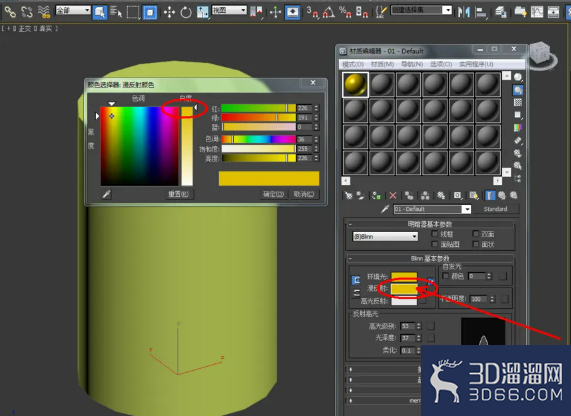Toggle the Spinner Snap icon

pos(362,12)
